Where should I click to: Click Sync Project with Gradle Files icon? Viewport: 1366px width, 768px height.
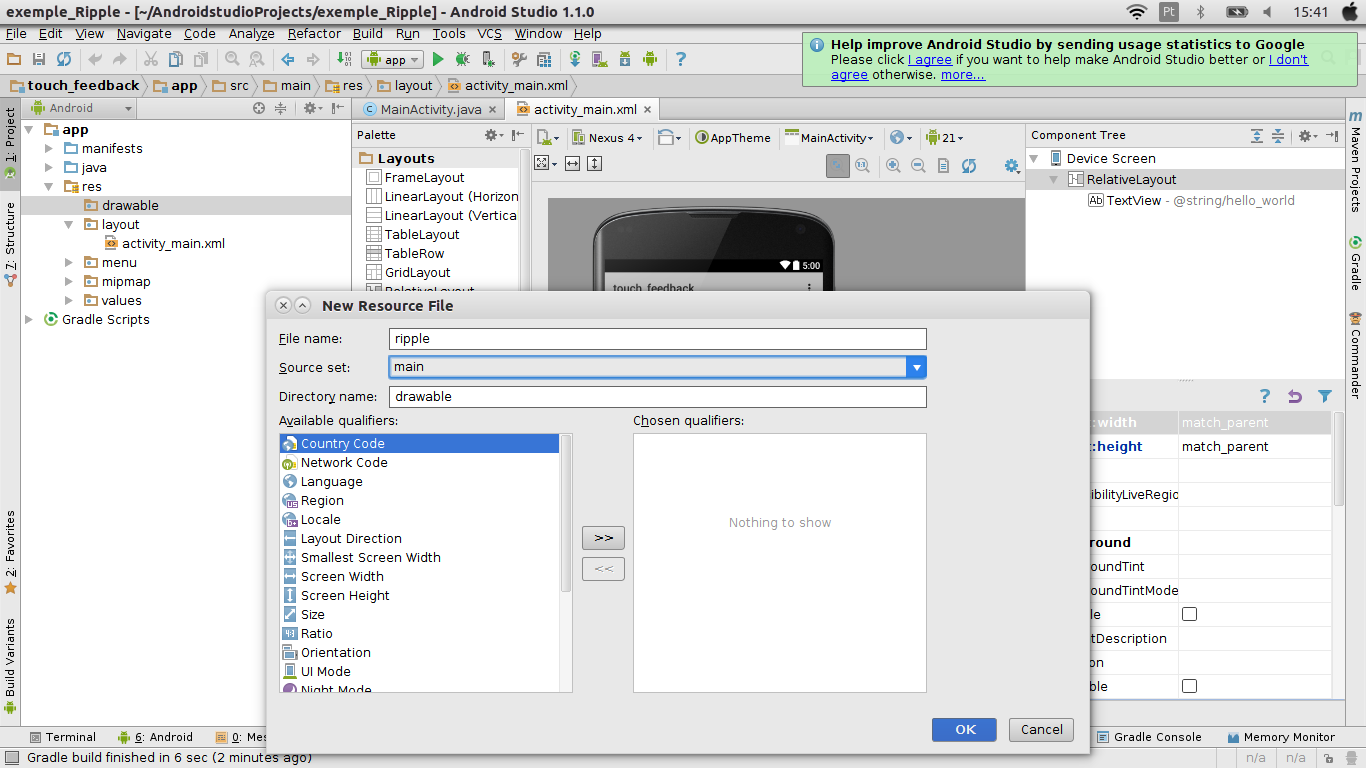[x=575, y=59]
